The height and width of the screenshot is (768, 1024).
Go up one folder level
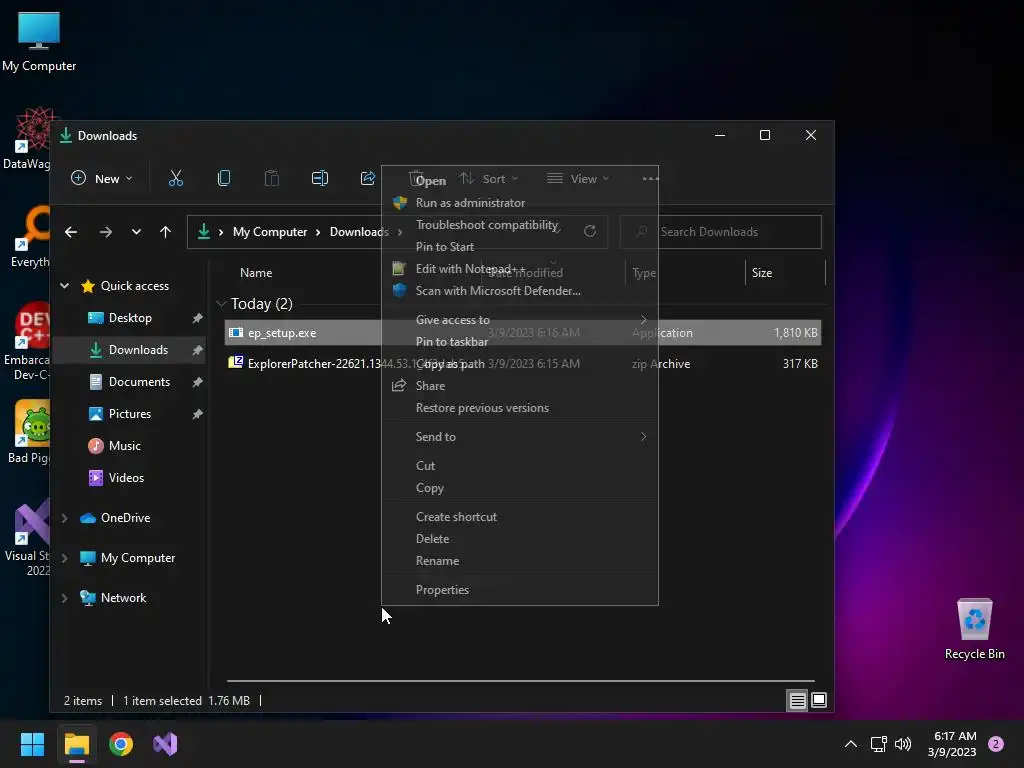[x=165, y=232]
